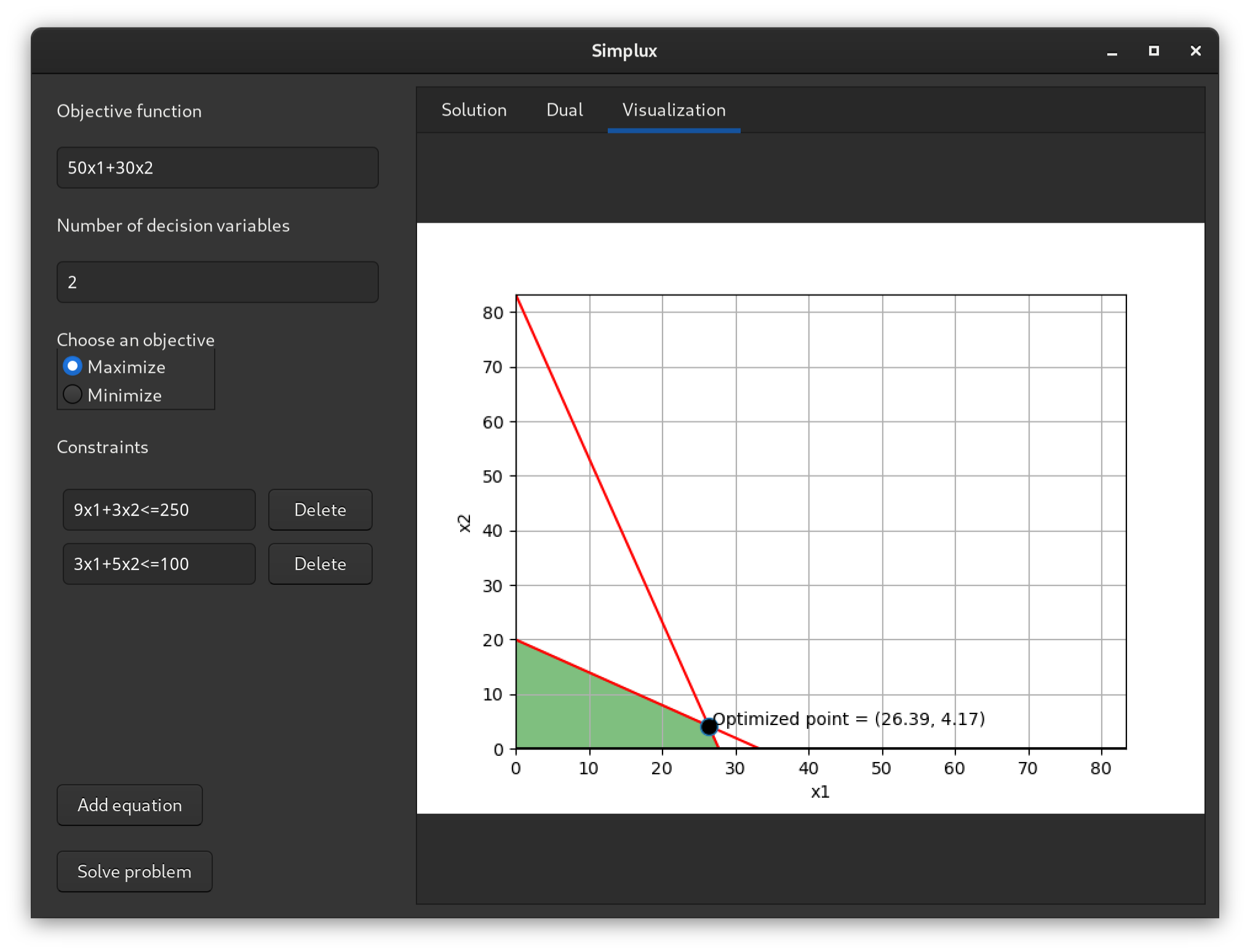Focus the number of decision variables field
The image size is (1250, 952).
217,282
